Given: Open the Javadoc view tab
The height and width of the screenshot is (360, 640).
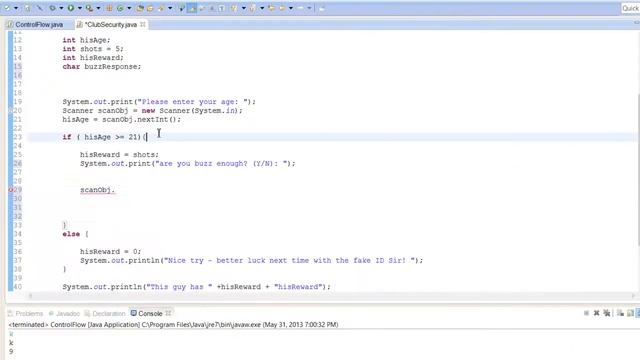Looking at the screenshot, I should point(64,313).
